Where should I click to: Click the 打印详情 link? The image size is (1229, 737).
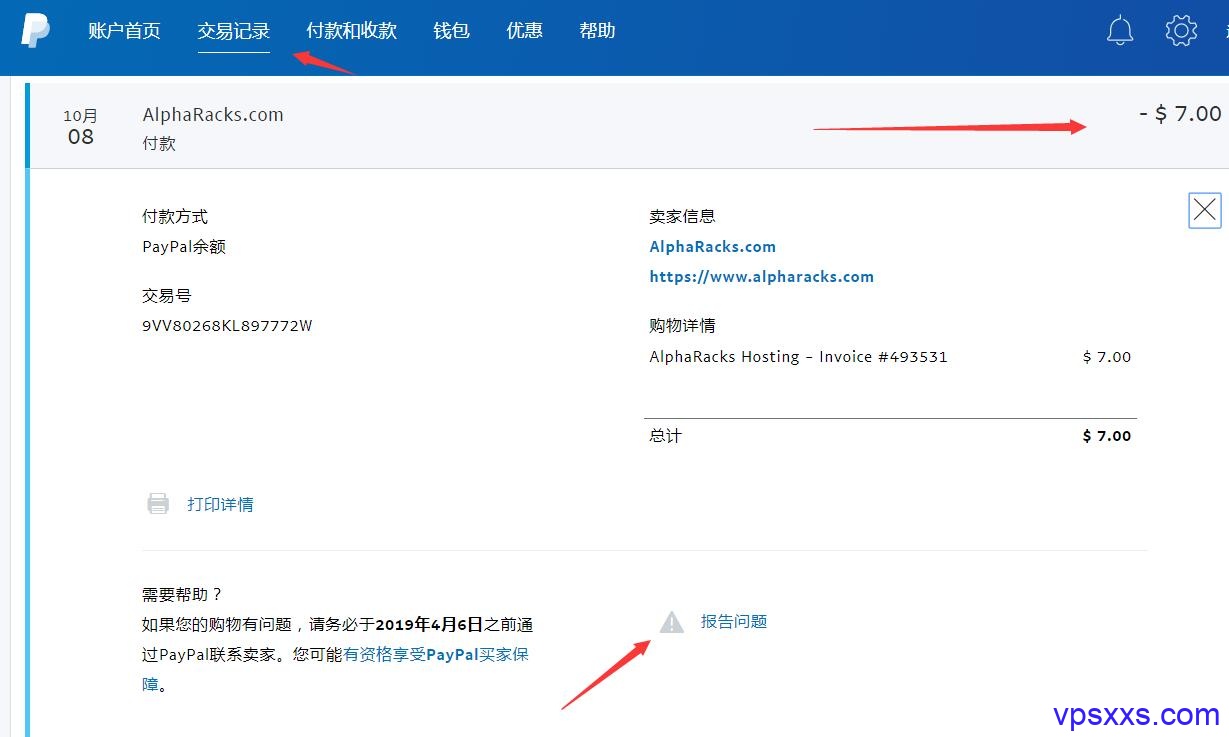tap(221, 504)
